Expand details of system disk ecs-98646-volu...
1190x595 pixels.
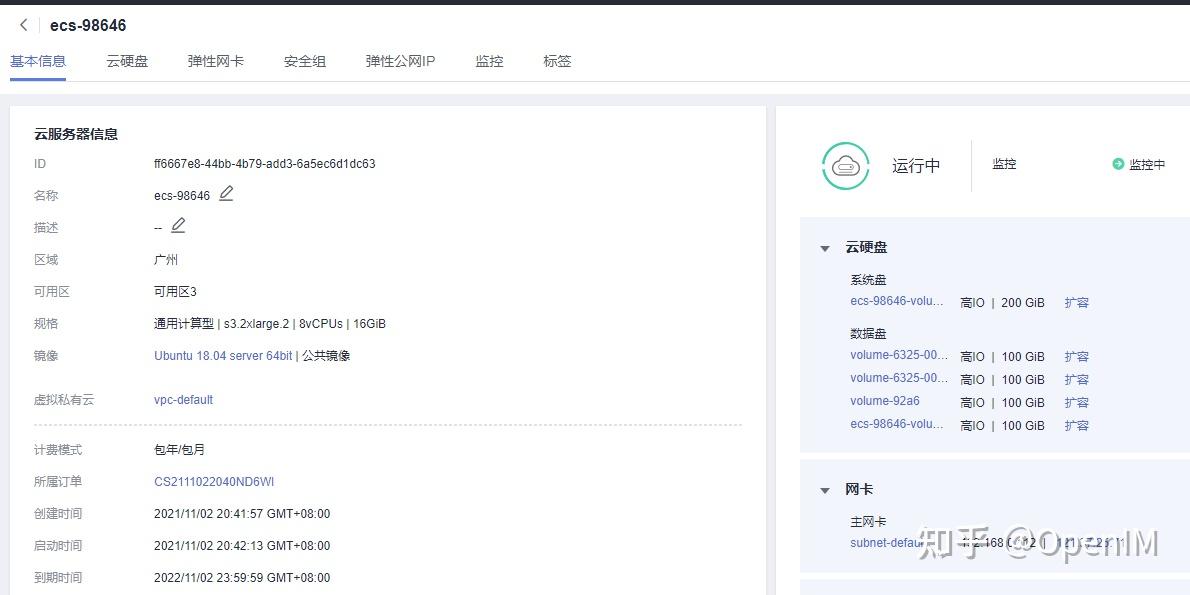coord(896,301)
